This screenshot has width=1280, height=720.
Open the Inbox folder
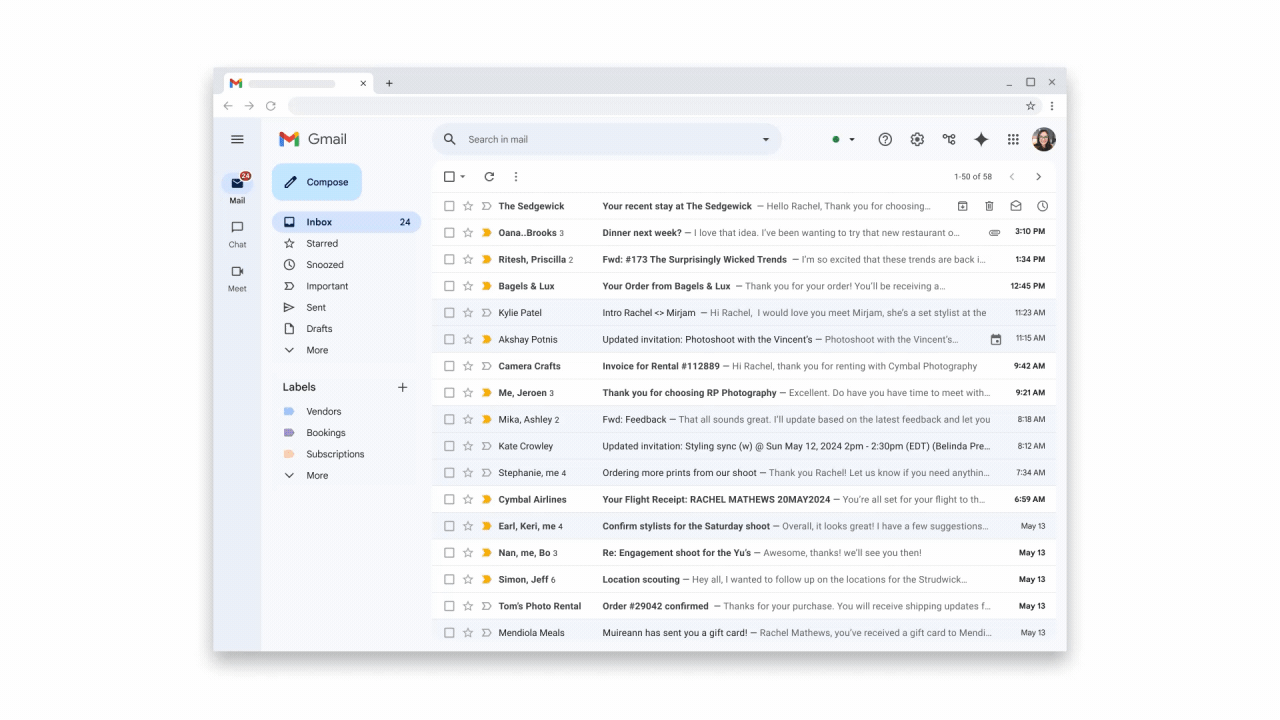[346, 222]
